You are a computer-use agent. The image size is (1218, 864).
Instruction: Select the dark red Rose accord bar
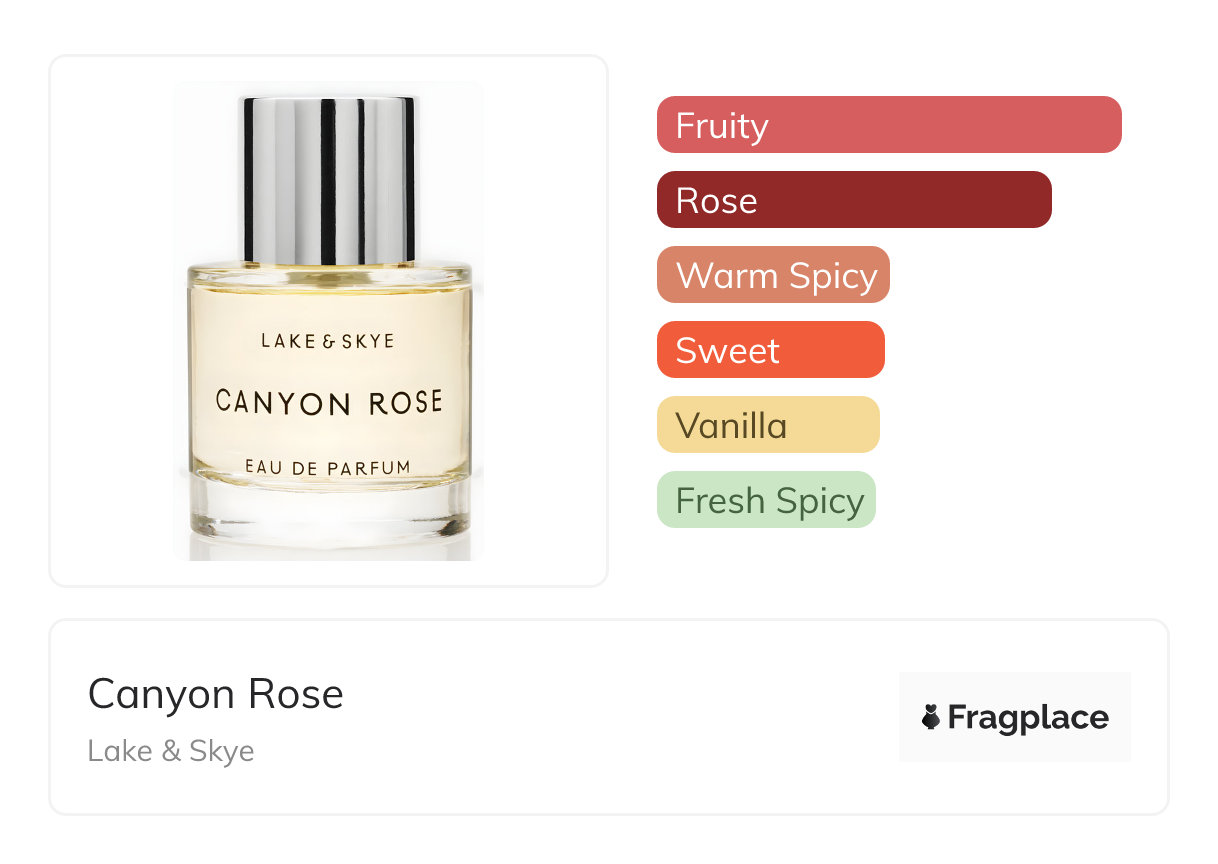coord(854,200)
